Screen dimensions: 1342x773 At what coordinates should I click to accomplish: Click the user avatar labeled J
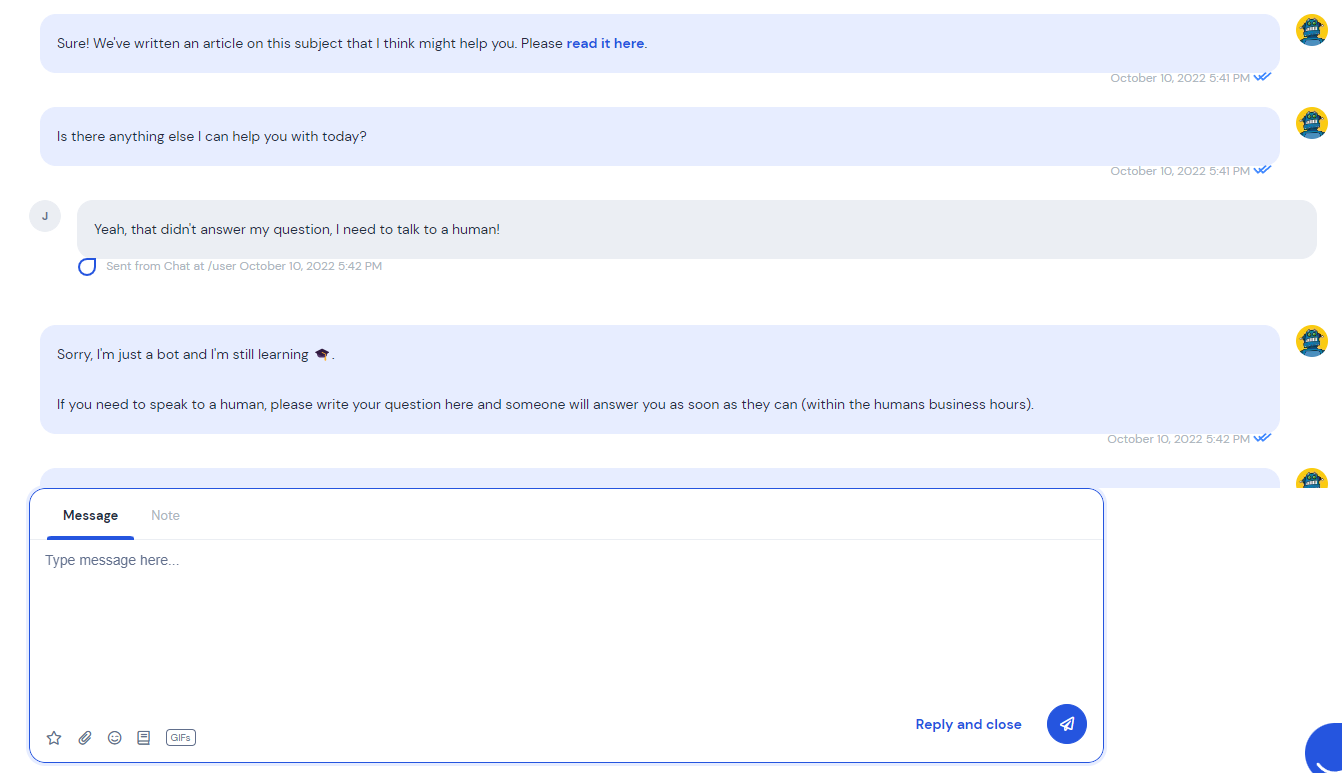(x=45, y=216)
